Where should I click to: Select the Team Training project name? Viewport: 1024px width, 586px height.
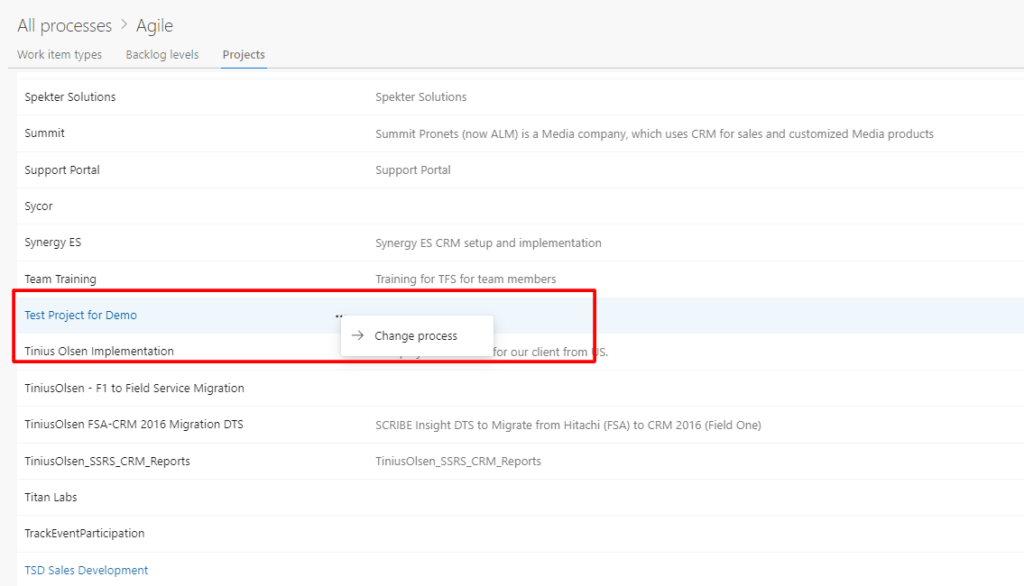click(60, 279)
